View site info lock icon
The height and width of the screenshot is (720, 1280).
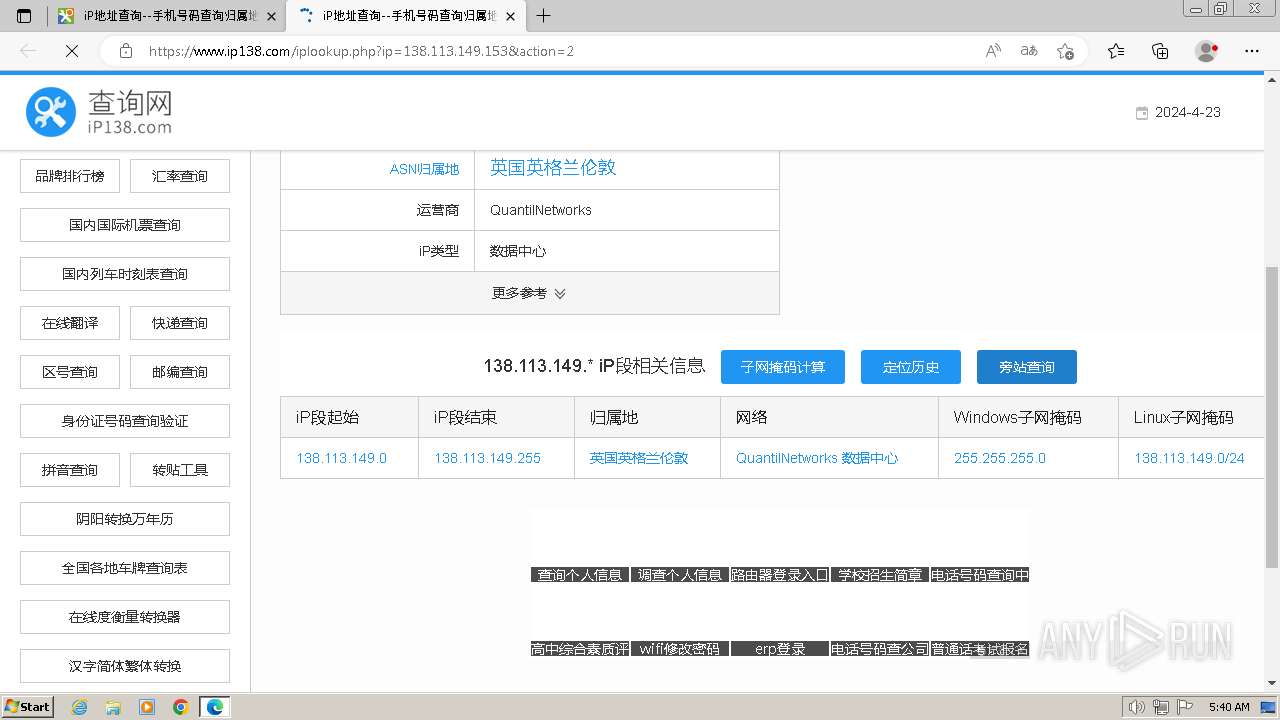click(x=125, y=51)
